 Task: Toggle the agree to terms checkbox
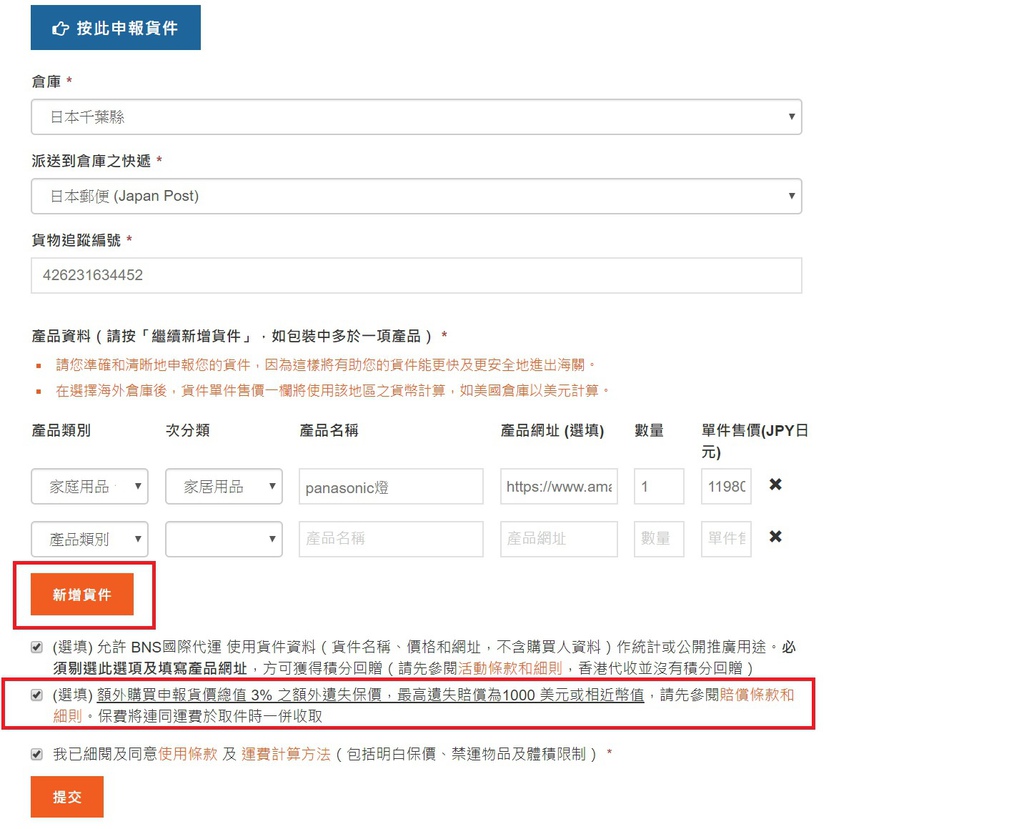tap(37, 754)
